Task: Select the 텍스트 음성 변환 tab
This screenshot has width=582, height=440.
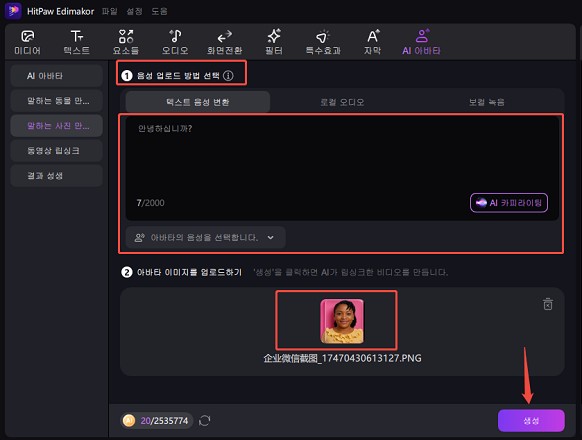Action: [x=198, y=102]
